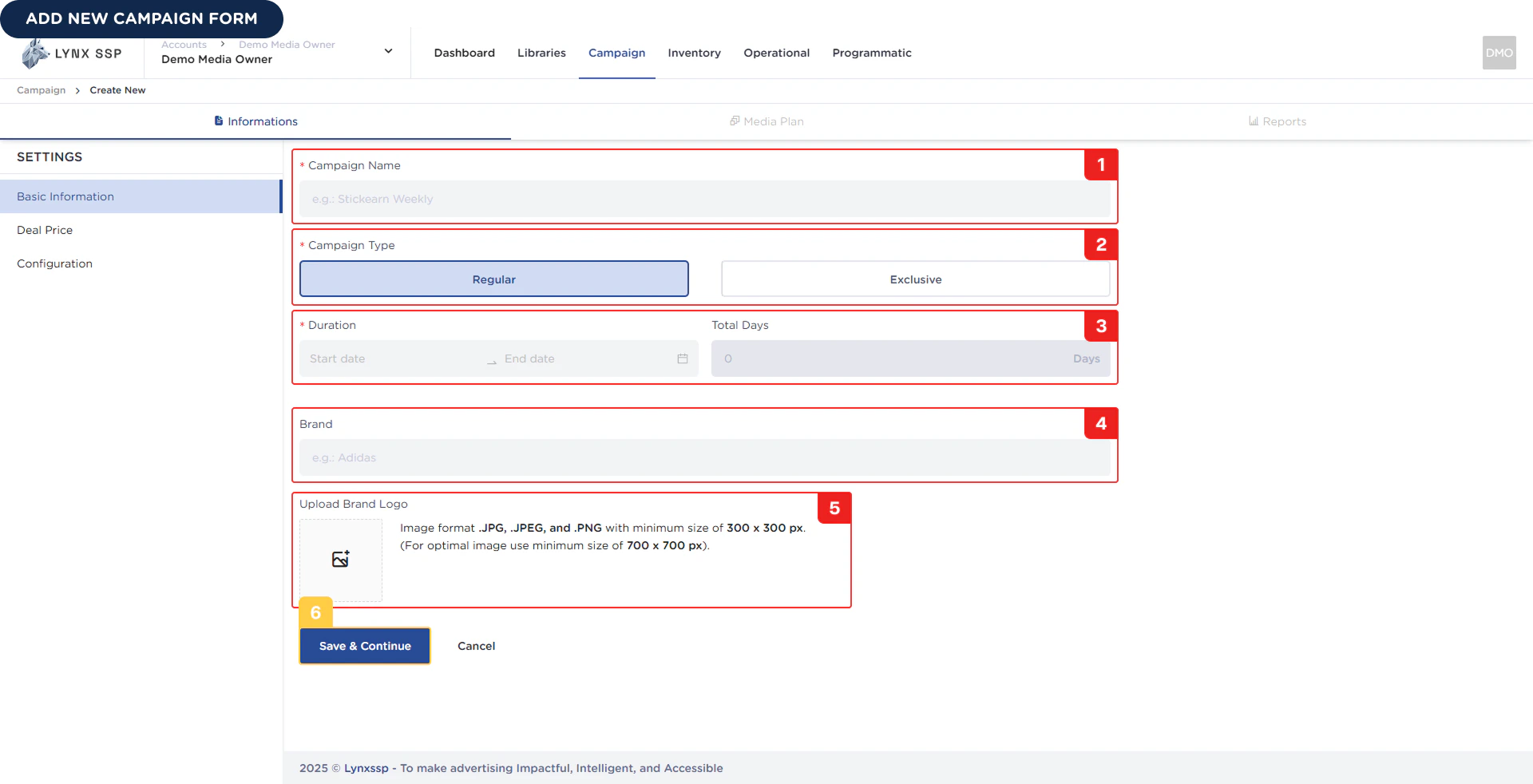The width and height of the screenshot is (1533, 784).
Task: Click the Accounts breadcrumb link
Action: pos(184,45)
